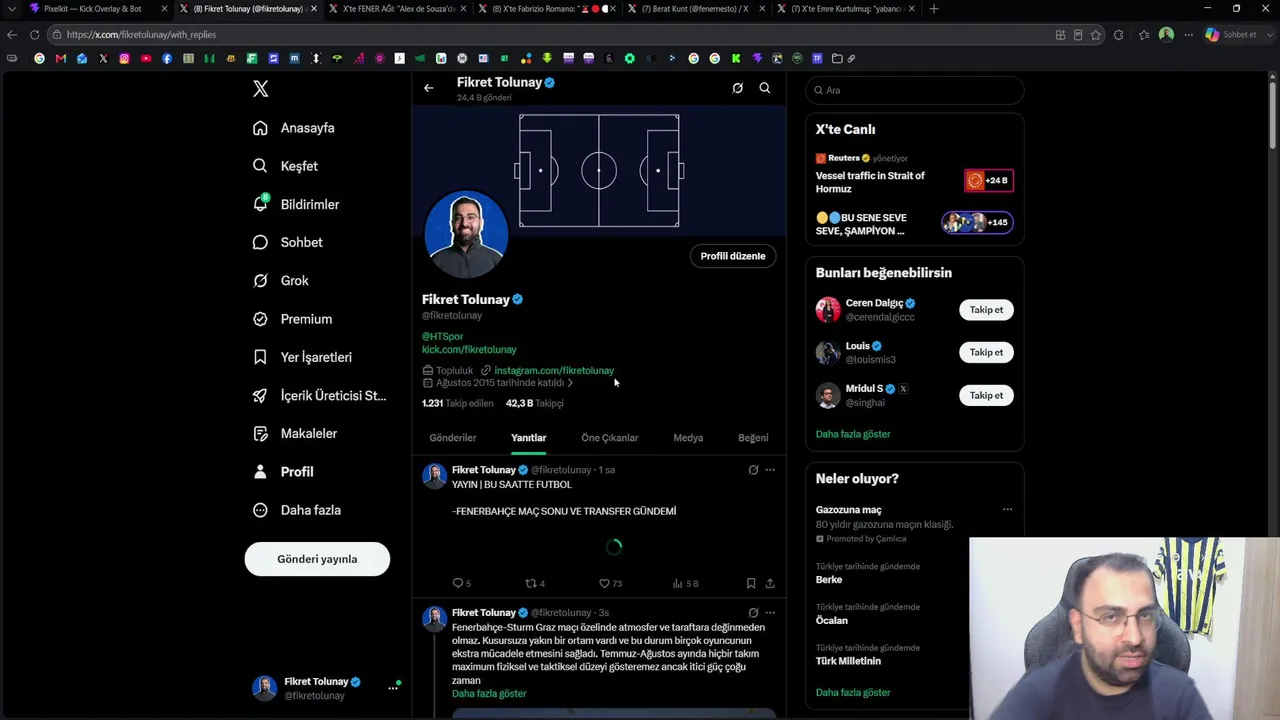
Task: Repost the YAYIN post
Action: click(535, 583)
